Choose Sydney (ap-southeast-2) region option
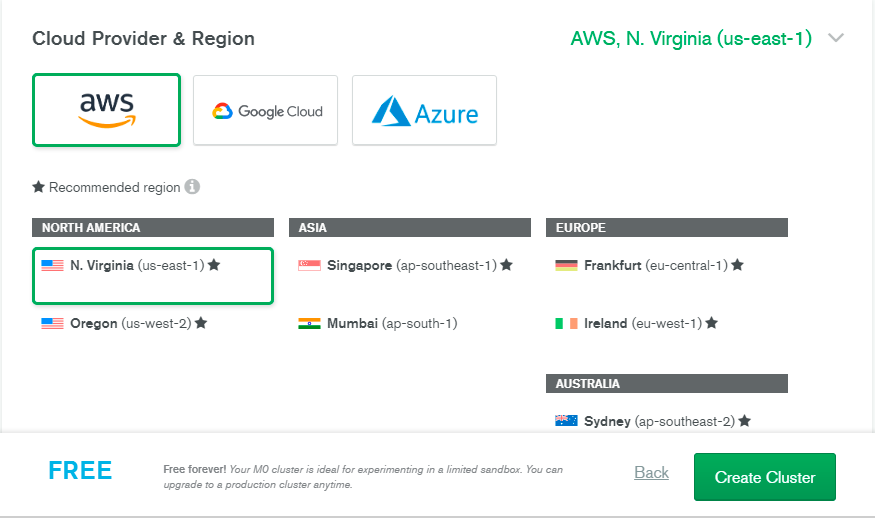This screenshot has width=875, height=518. click(x=667, y=421)
